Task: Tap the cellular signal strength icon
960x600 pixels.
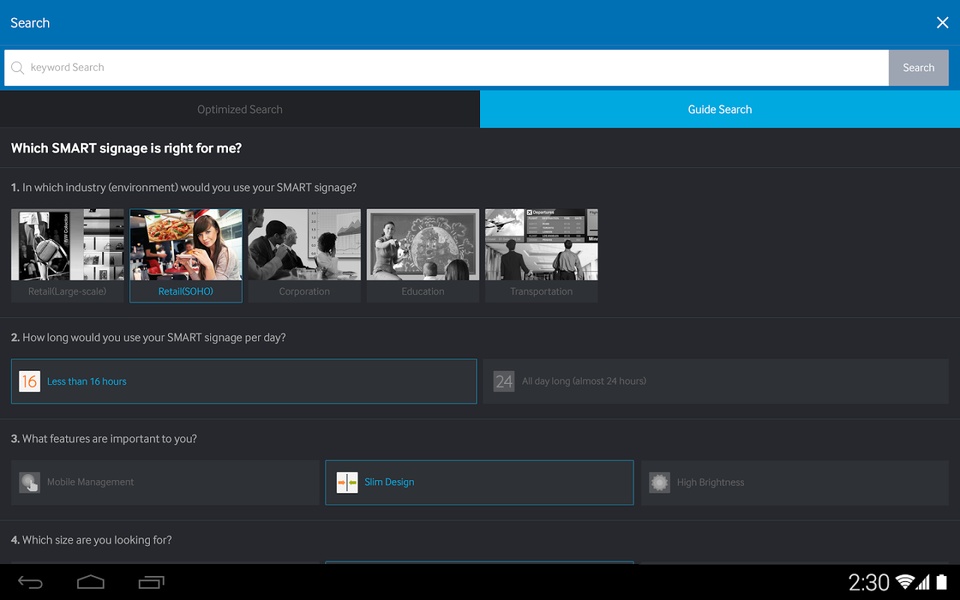Action: click(923, 582)
